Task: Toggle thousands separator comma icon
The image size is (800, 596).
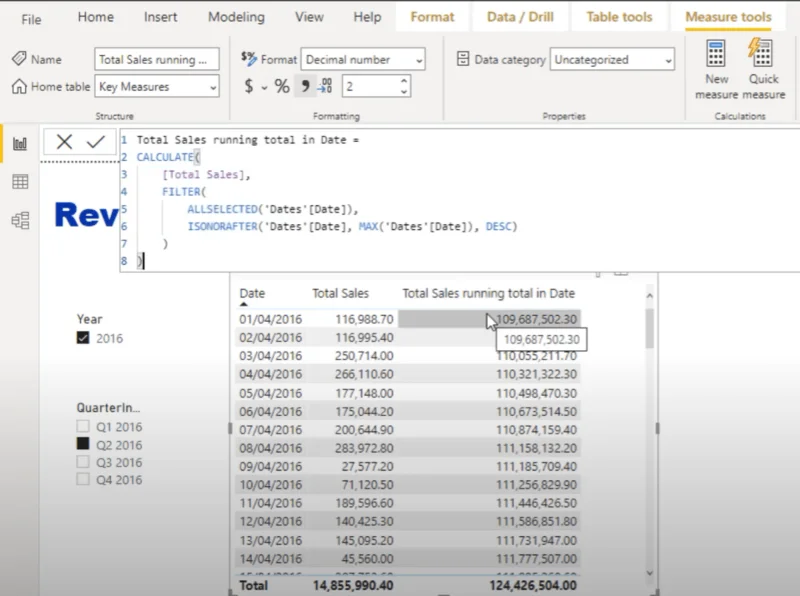Action: pos(305,86)
